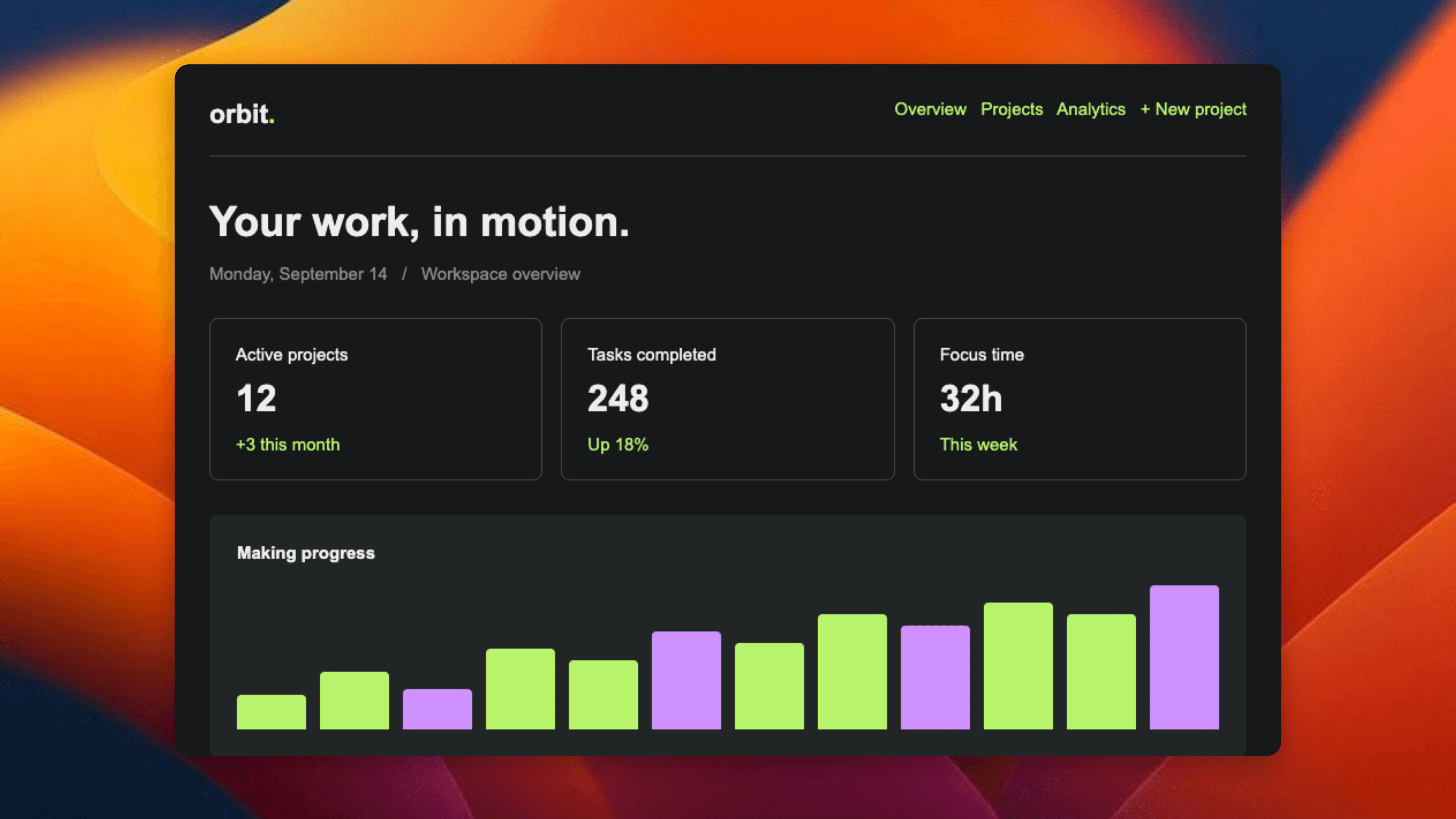Select the Active projects card
This screenshot has width=1456, height=819.
(x=376, y=399)
